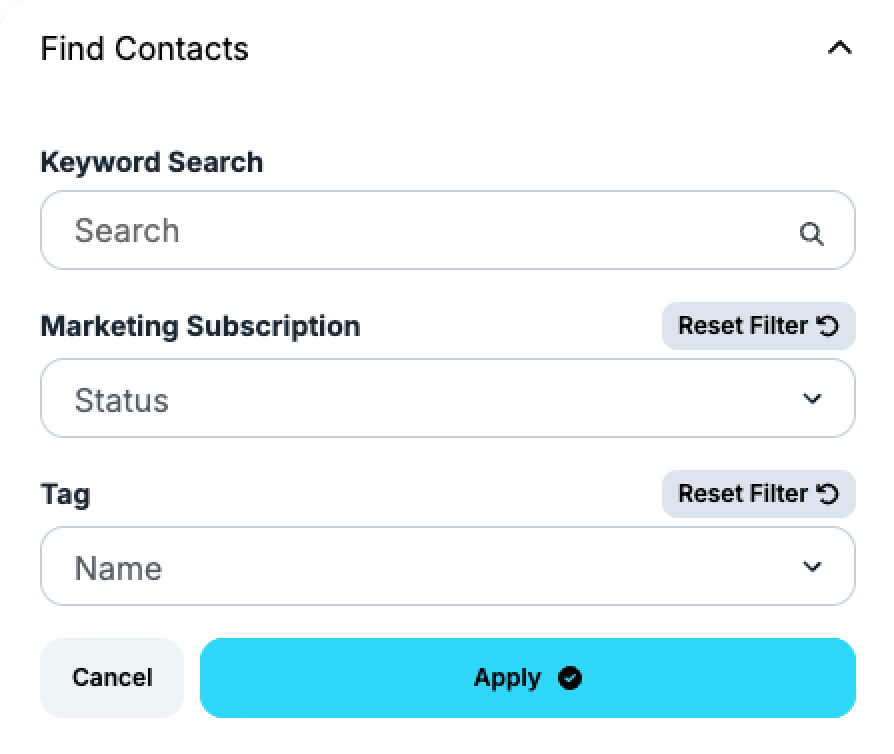
Task: Click the Marketing Subscription label
Action: (x=200, y=327)
